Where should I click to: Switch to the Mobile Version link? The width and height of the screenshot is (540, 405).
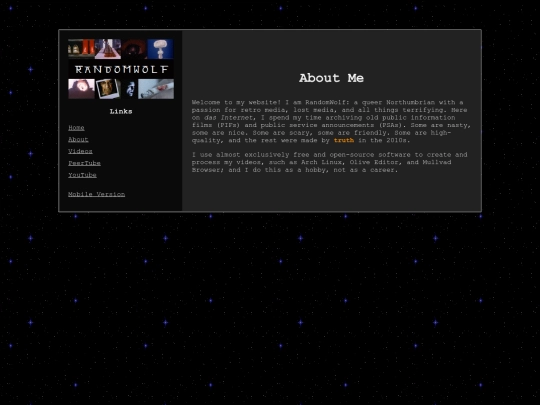(x=96, y=194)
